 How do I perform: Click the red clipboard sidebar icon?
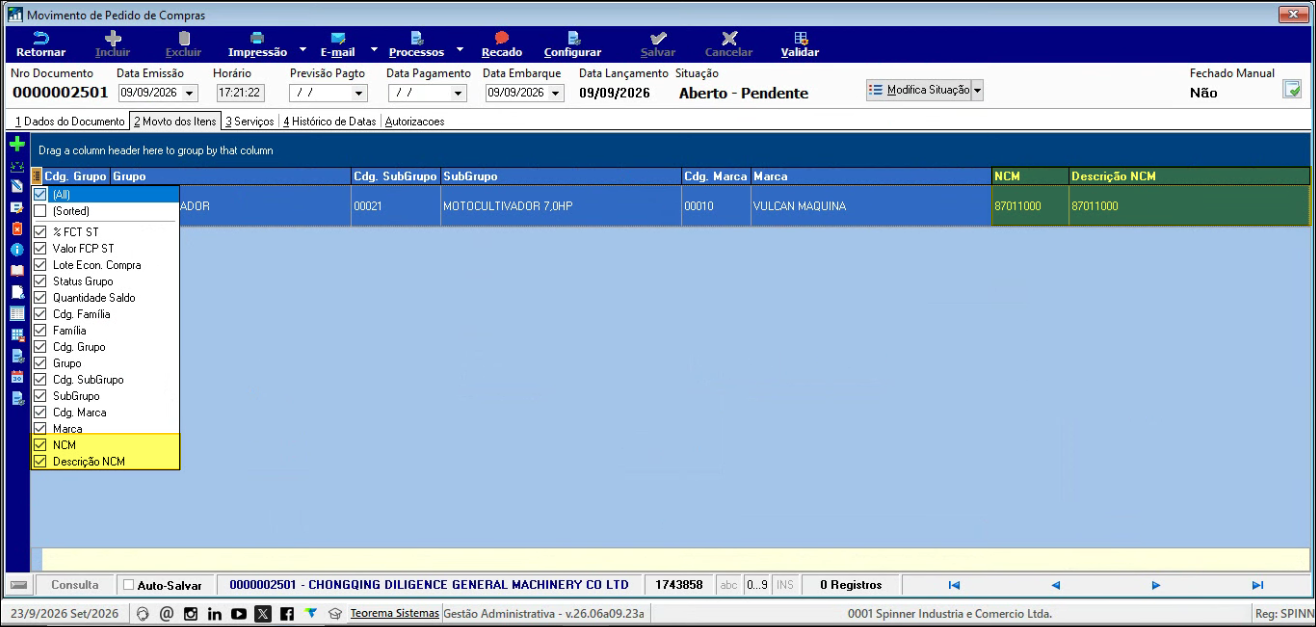click(17, 228)
